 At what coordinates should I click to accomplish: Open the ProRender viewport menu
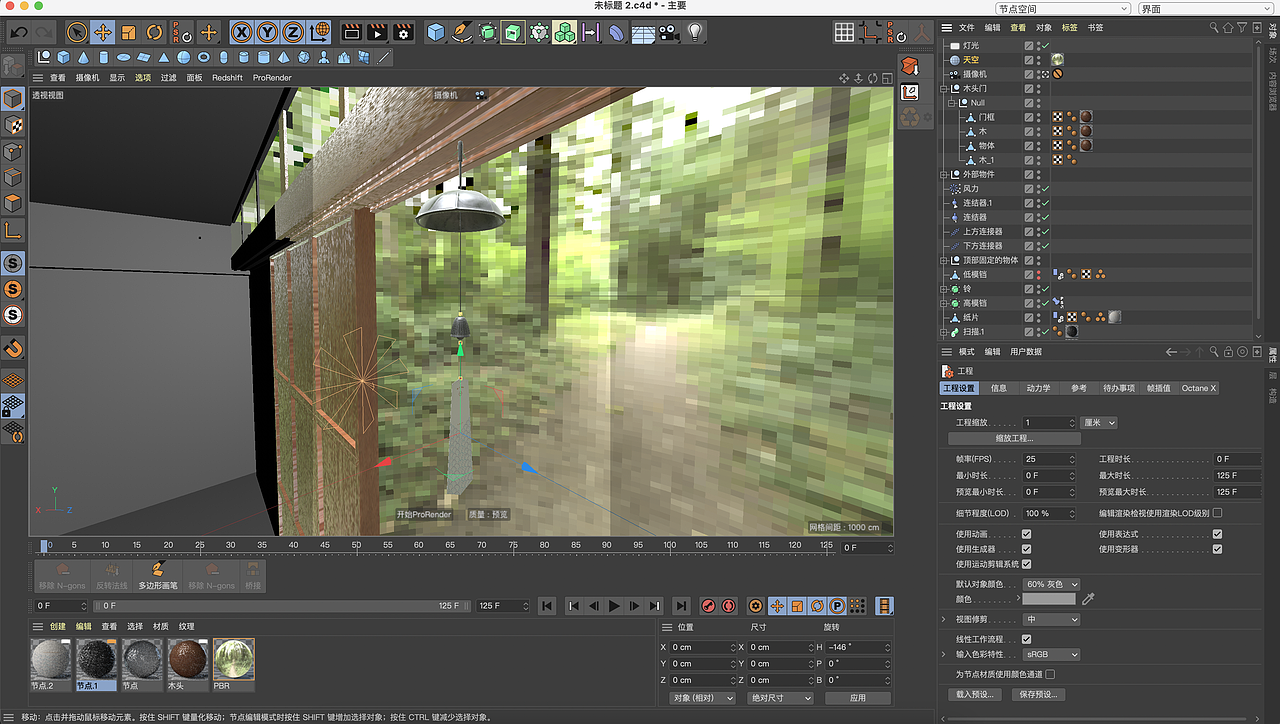click(272, 78)
